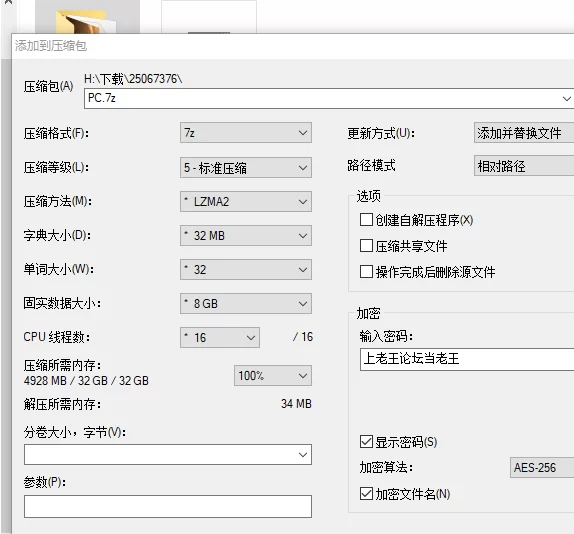Viewport: 574px width, 534px height.
Task: Enable 操作完成后删除源文件 checkbox
Action: pos(366,272)
